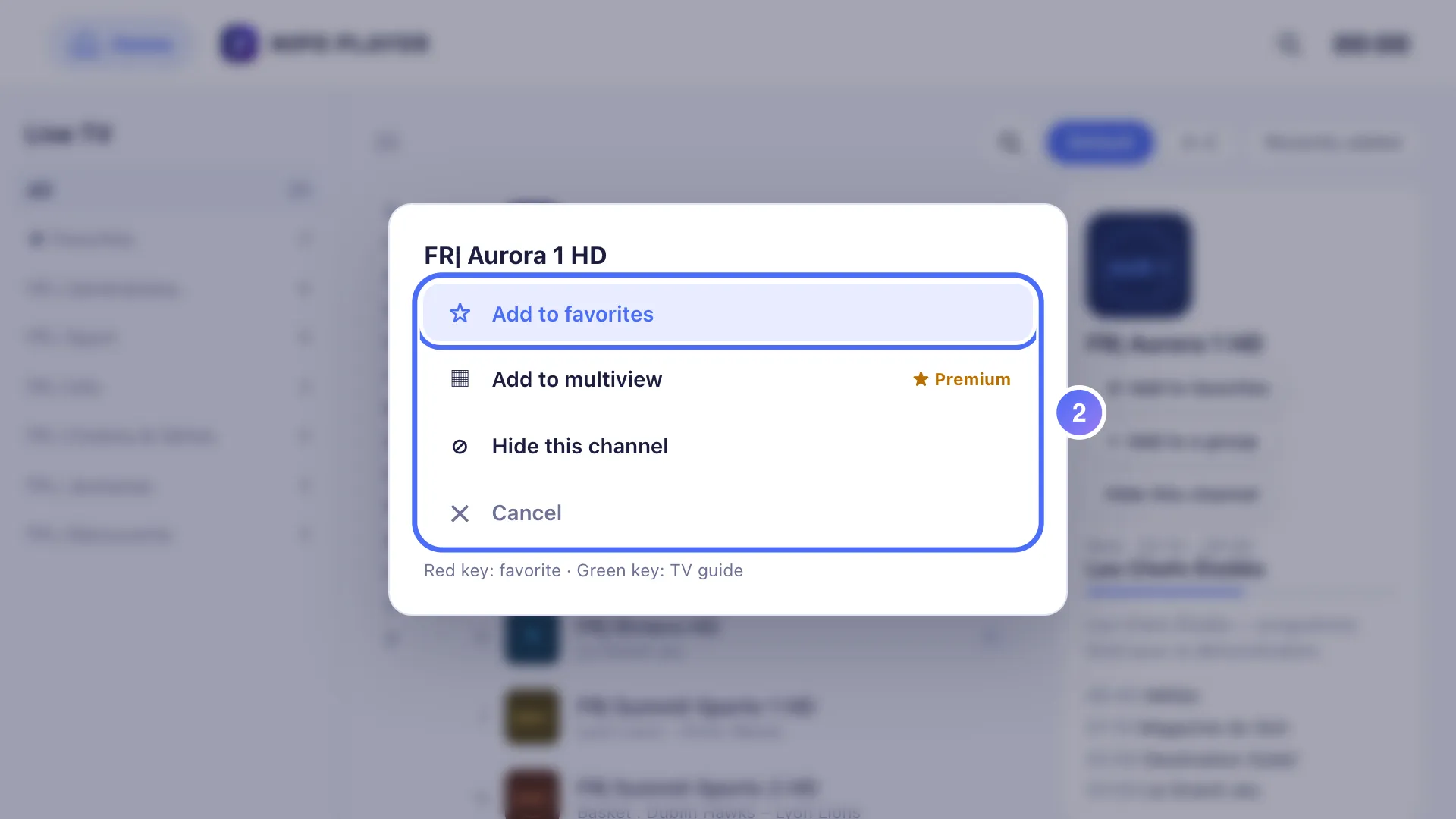Click the FR| Aurora 1 HD dialog title
The image size is (1456, 819).
tap(515, 256)
